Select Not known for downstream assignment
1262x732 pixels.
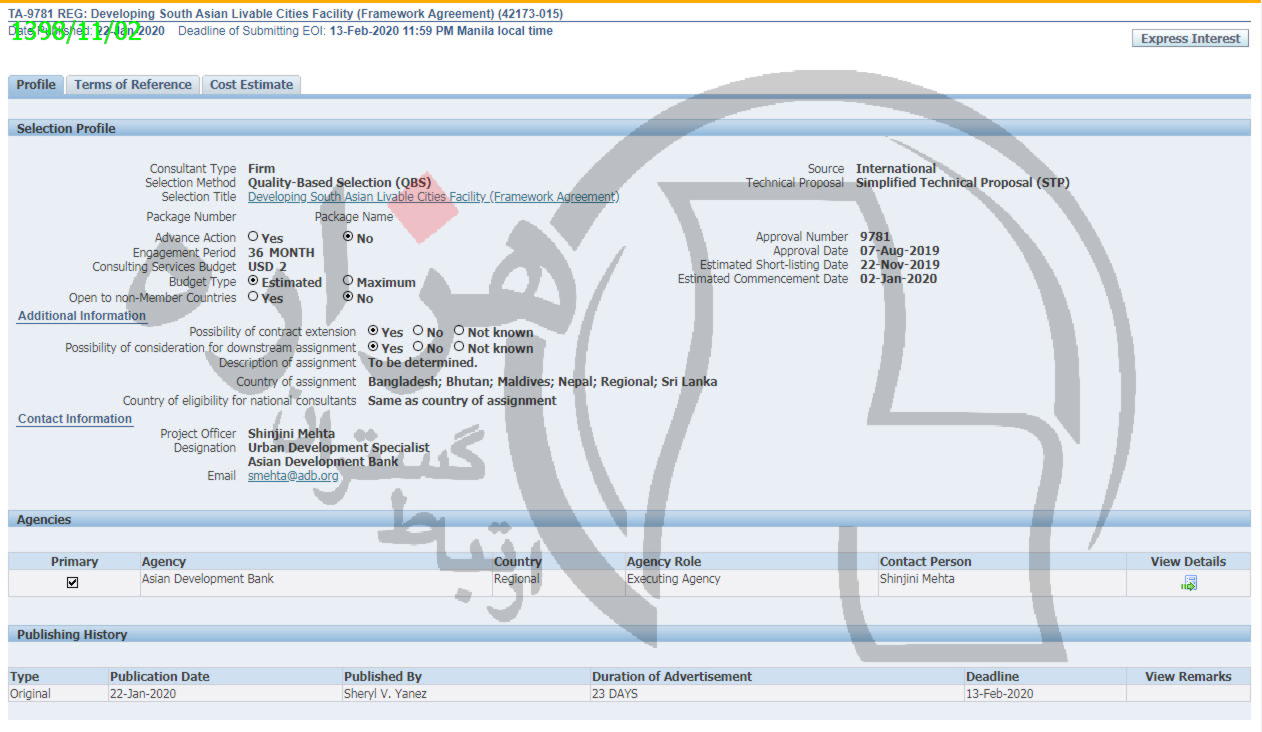click(x=459, y=347)
